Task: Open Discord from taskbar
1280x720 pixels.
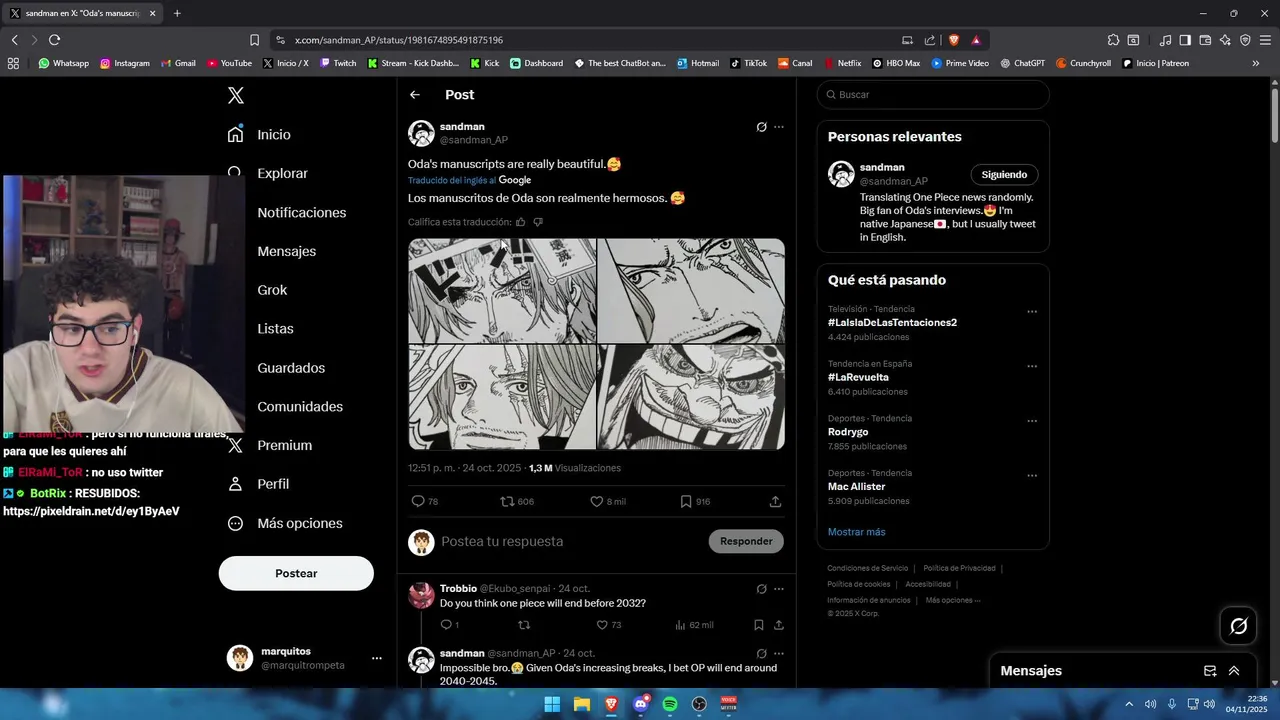Action: [641, 704]
